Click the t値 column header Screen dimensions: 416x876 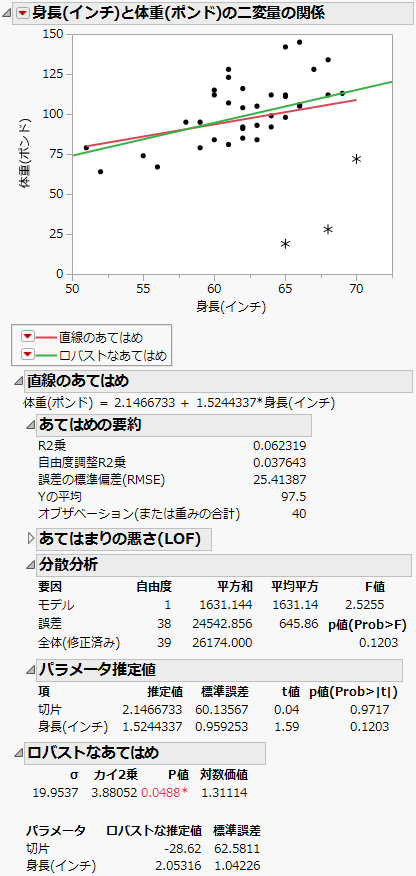(290, 692)
